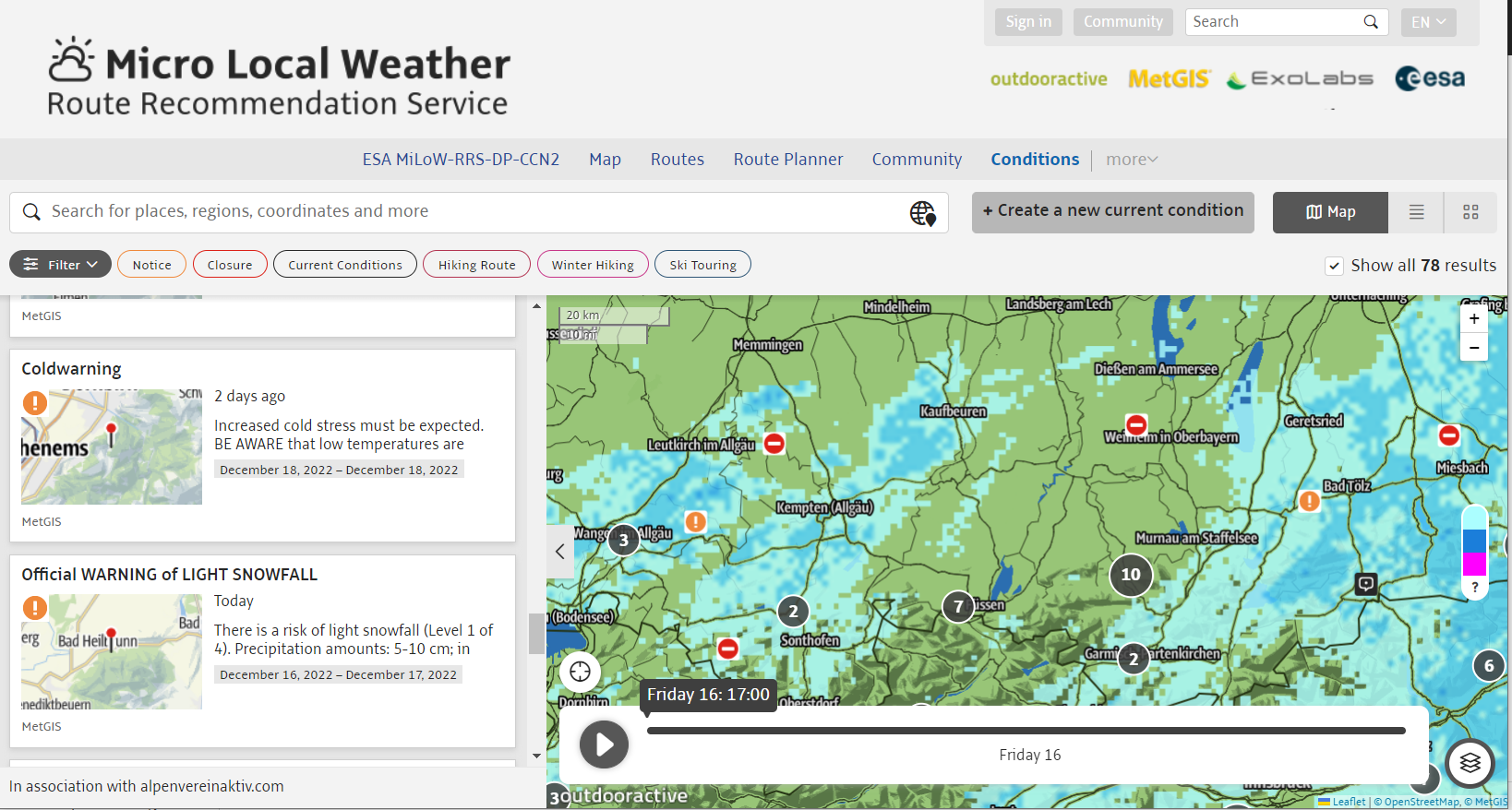Open Official WARNING of LIGHT SNOWFALL title

tap(170, 575)
